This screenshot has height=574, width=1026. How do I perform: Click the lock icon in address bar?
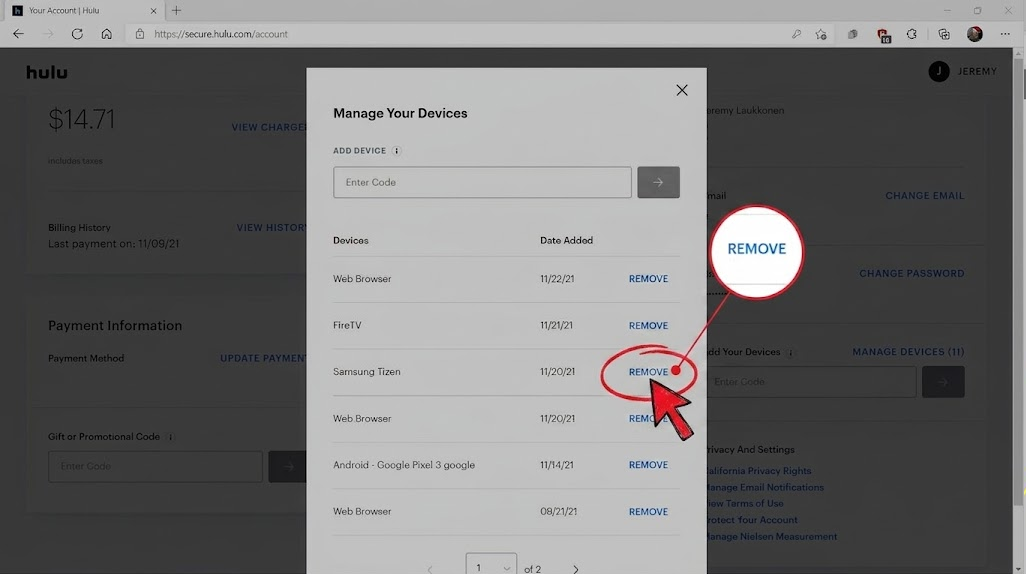click(139, 34)
